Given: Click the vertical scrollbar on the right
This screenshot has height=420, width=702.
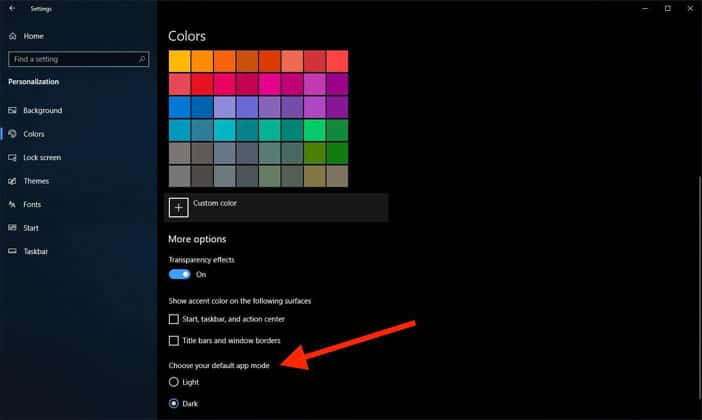Looking at the screenshot, I should coord(699,287).
